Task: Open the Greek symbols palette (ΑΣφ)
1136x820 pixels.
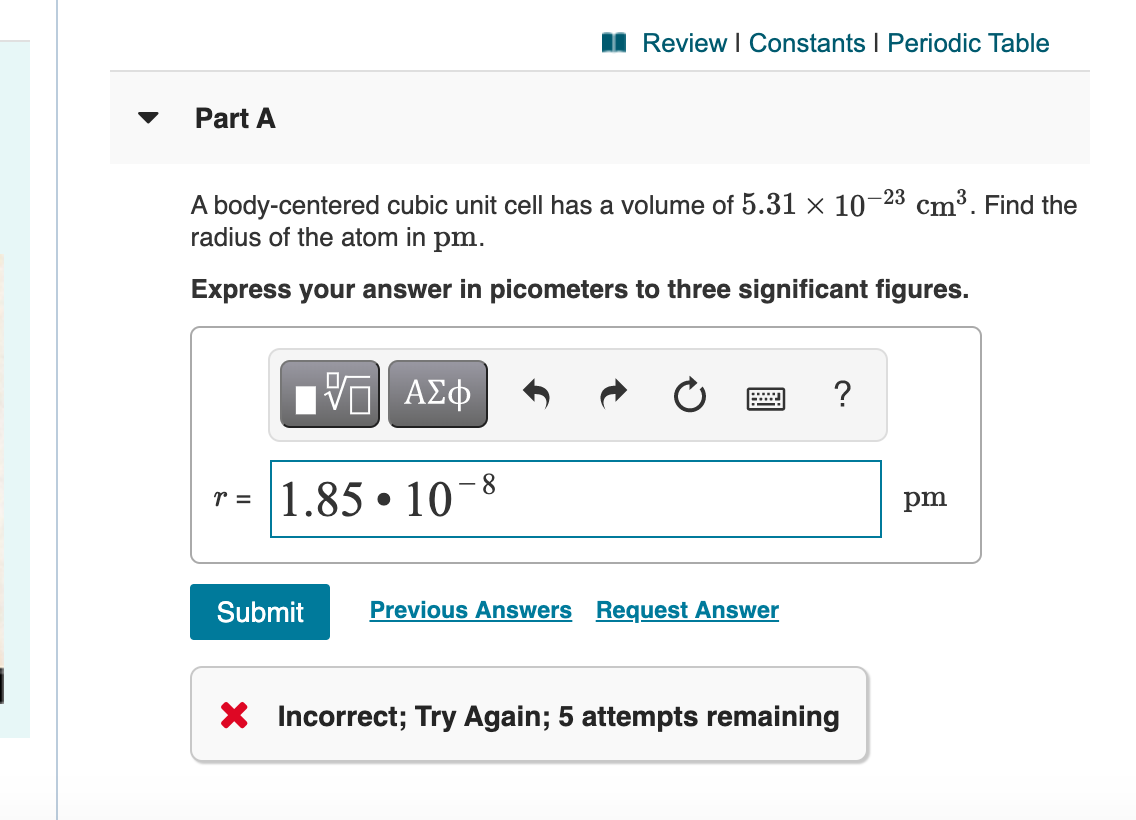Action: [x=437, y=393]
